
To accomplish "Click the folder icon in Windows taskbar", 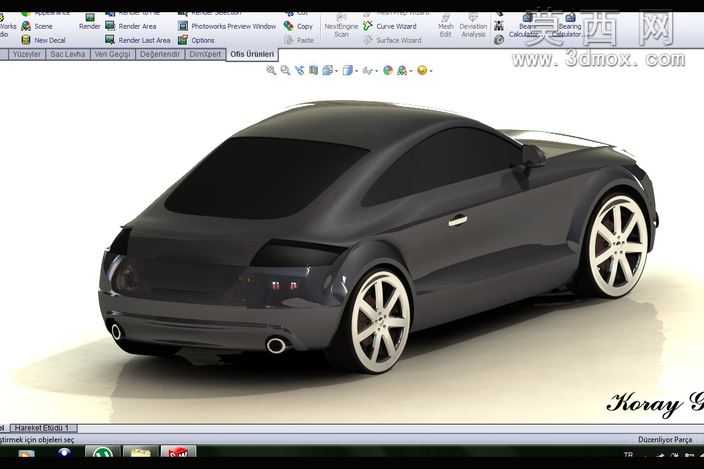I will click(x=141, y=452).
